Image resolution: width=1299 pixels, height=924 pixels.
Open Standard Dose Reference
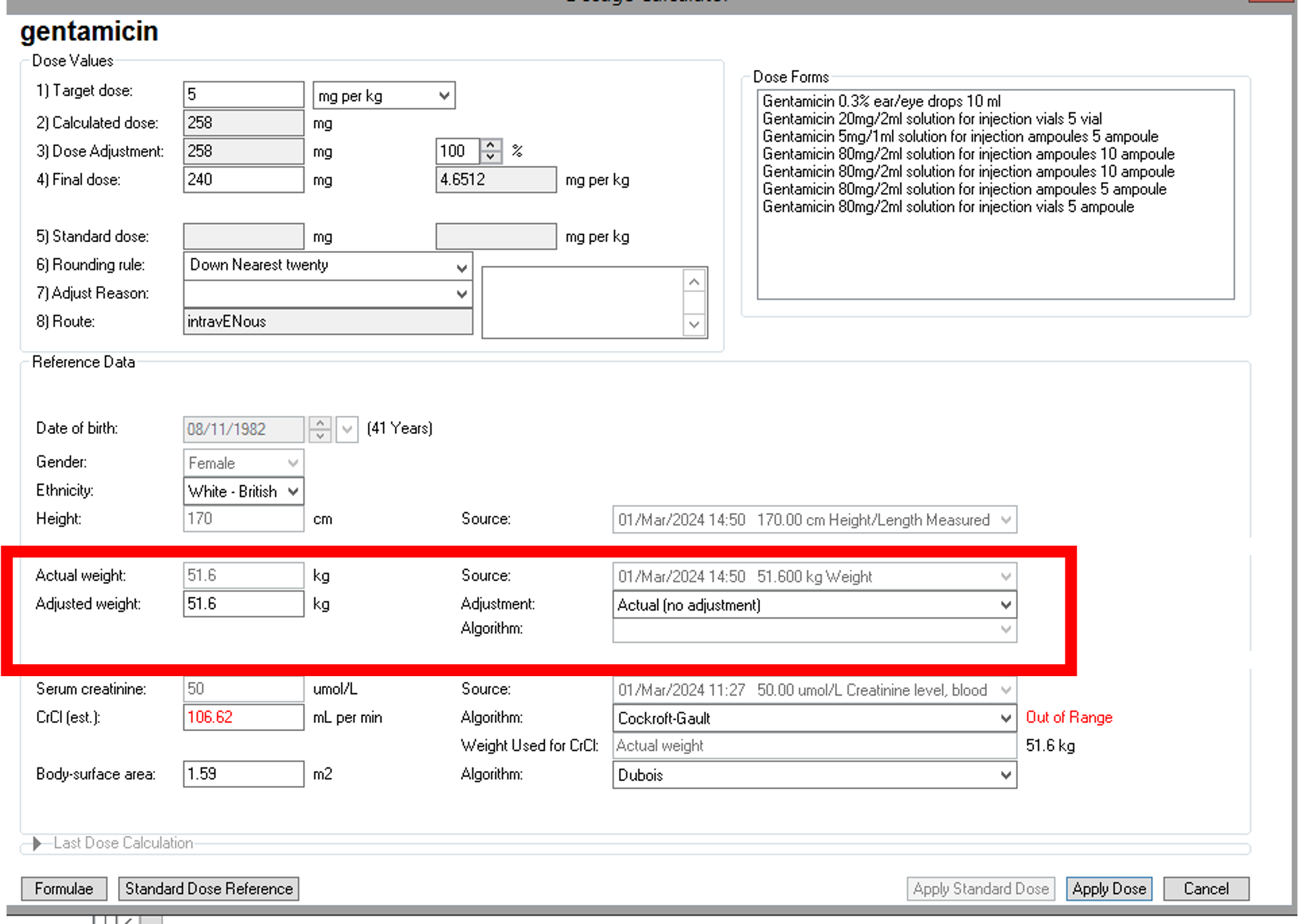pyautogui.click(x=209, y=888)
